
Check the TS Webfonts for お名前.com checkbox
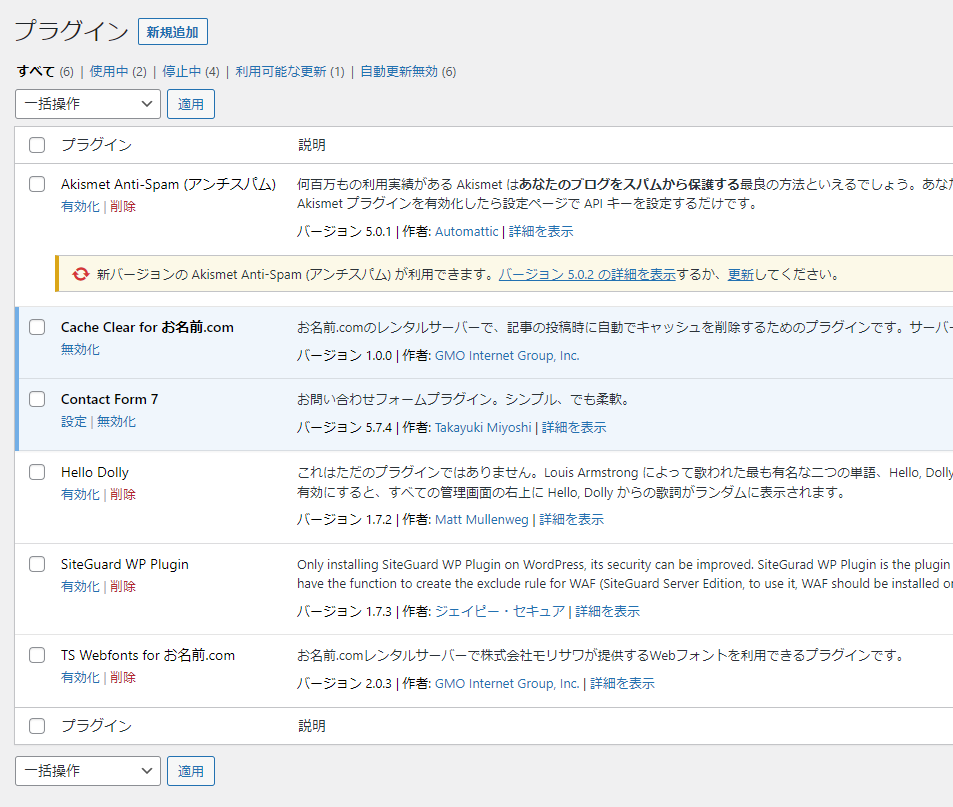coord(37,655)
